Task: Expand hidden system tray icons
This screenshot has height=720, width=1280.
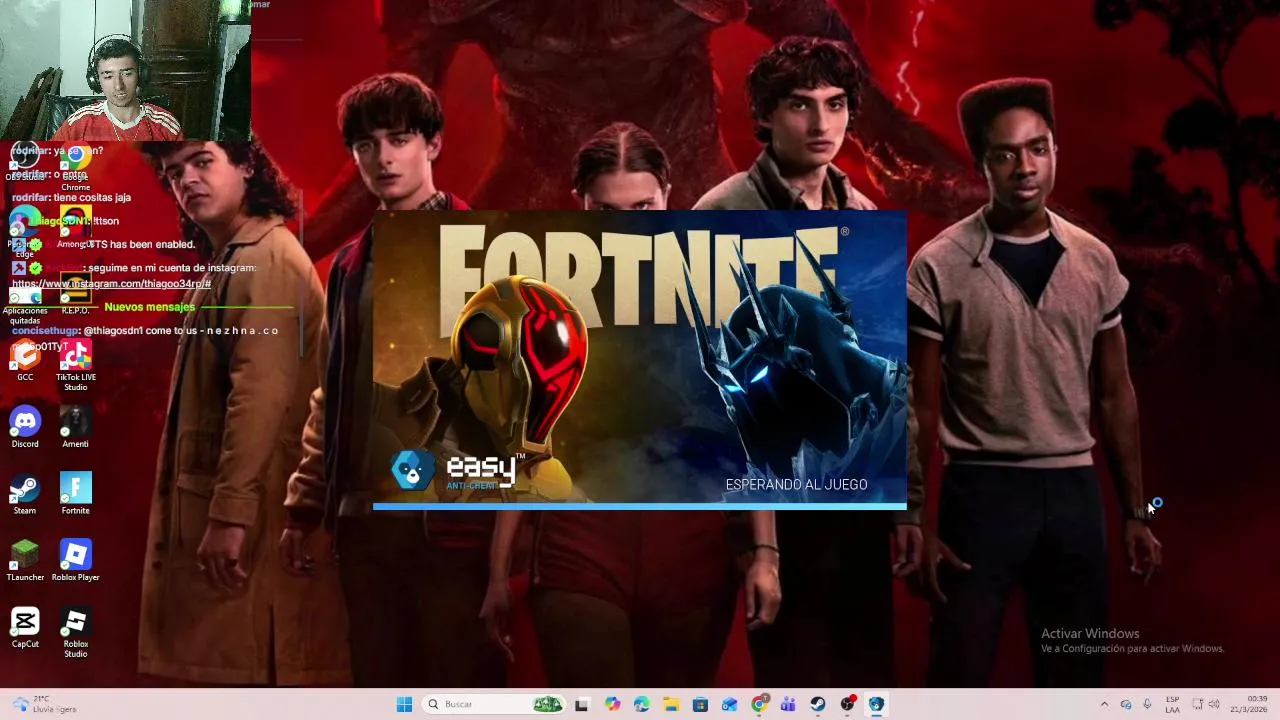Action: click(1104, 704)
